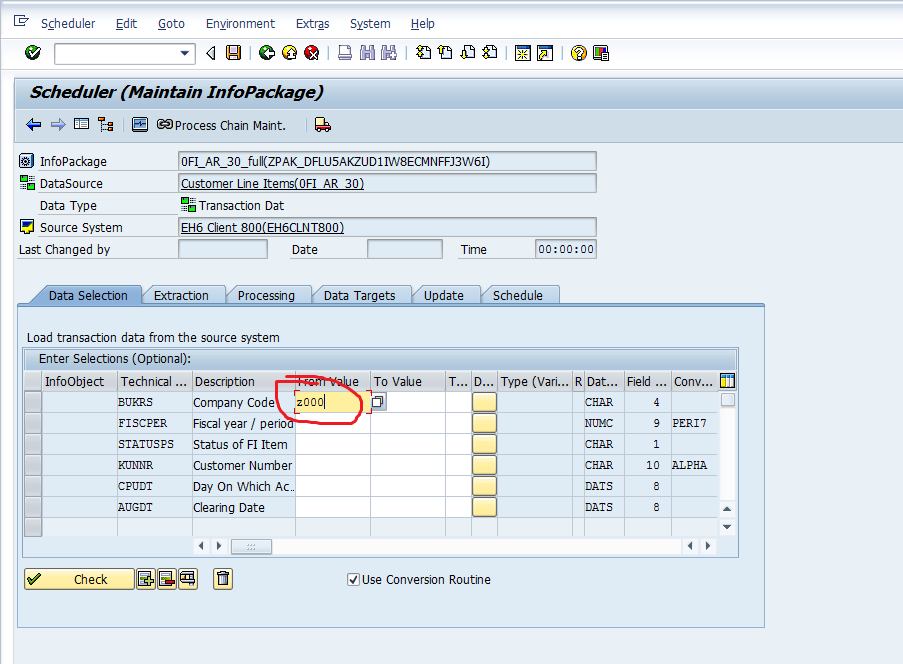Click the Find (binoculars) icon

click(367, 52)
